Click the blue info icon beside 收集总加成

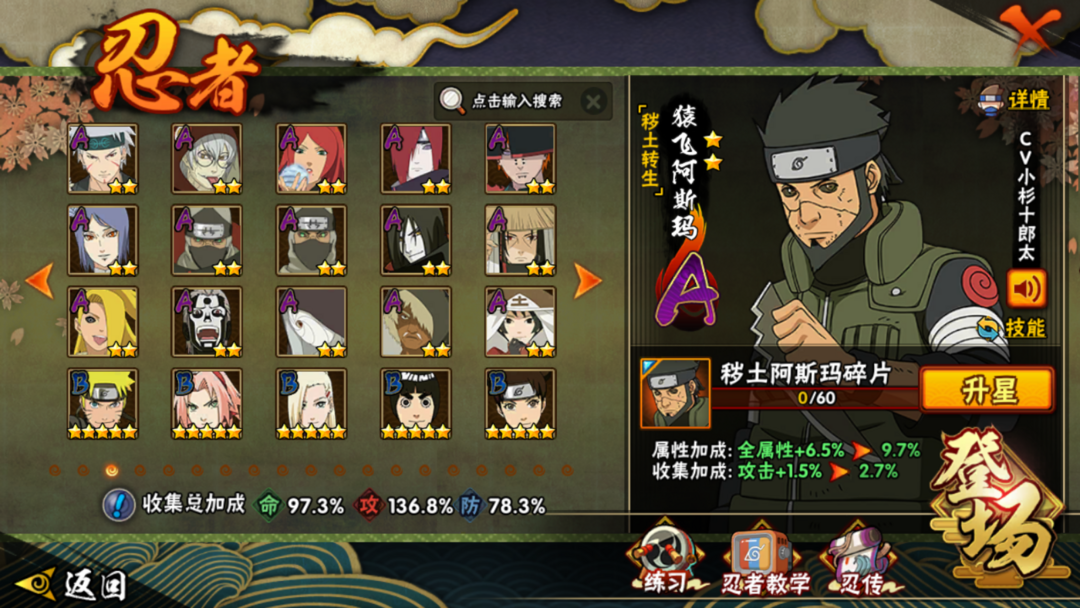pyautogui.click(x=119, y=505)
